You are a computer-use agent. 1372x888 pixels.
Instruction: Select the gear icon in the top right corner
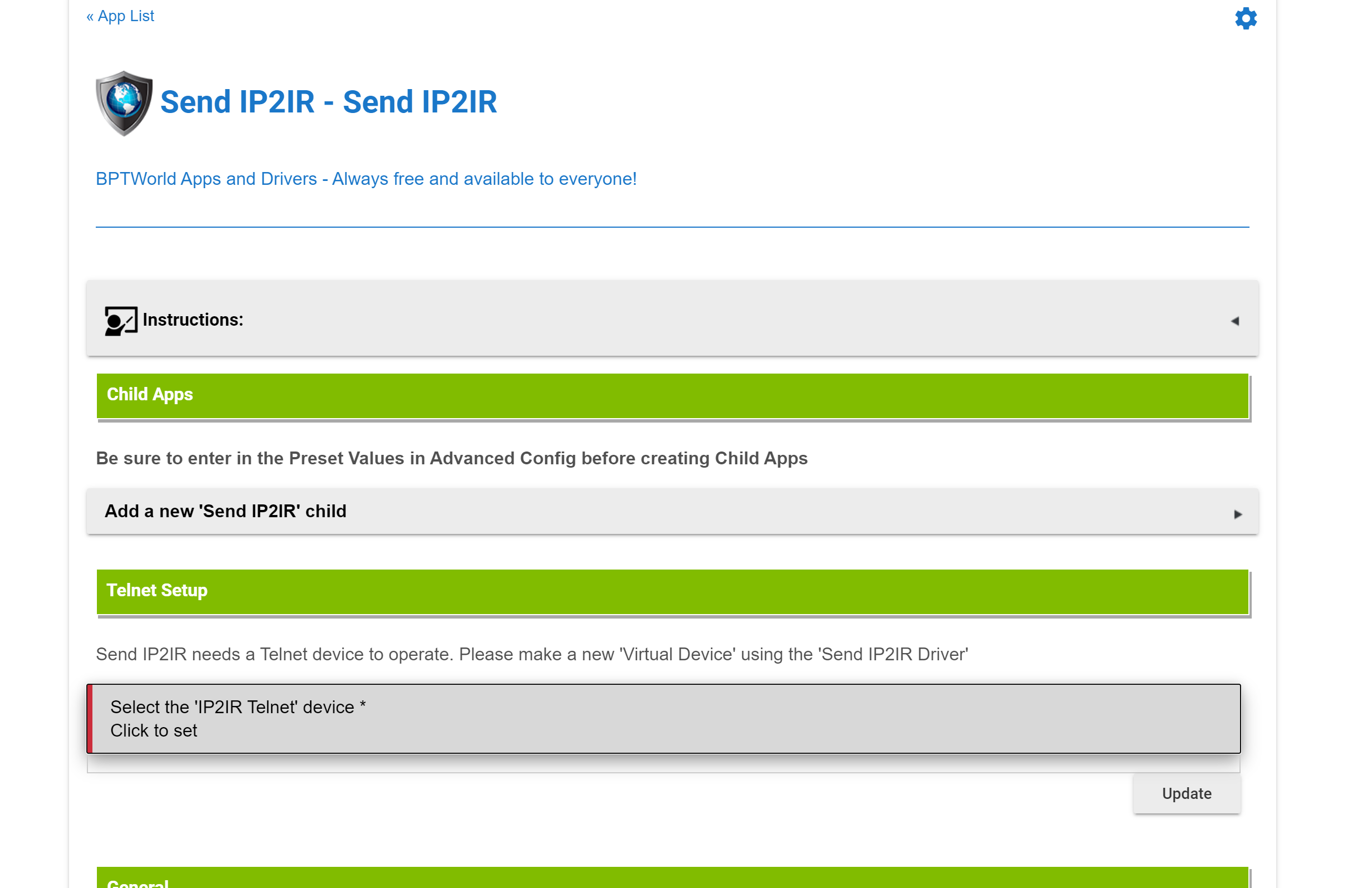click(1246, 18)
